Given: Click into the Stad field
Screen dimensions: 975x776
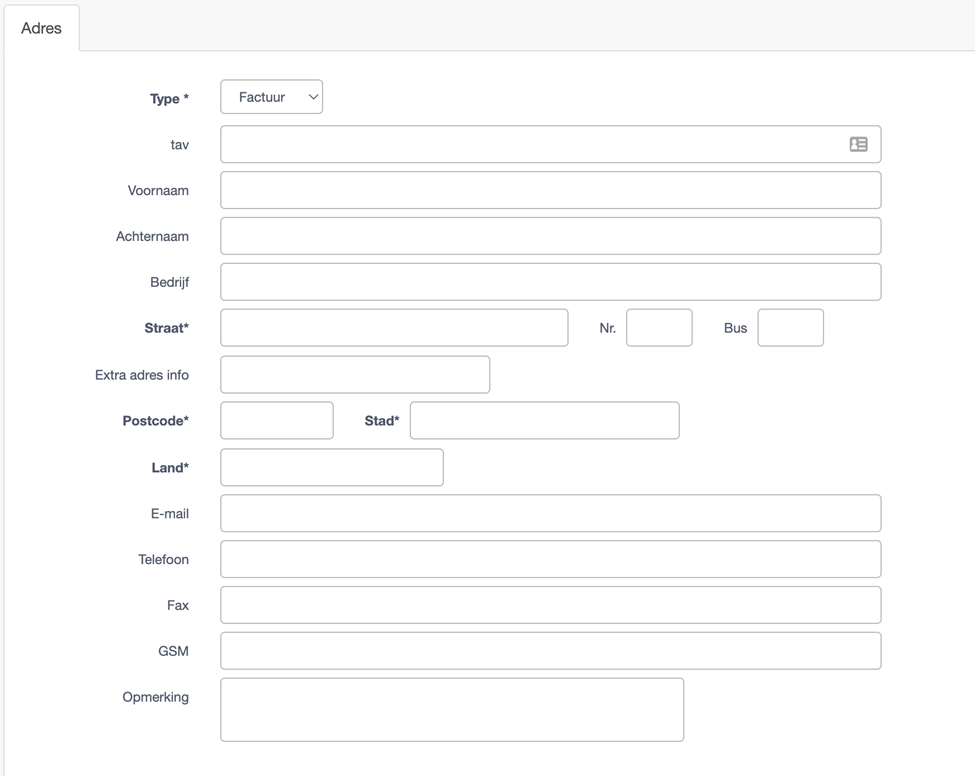Looking at the screenshot, I should (545, 421).
